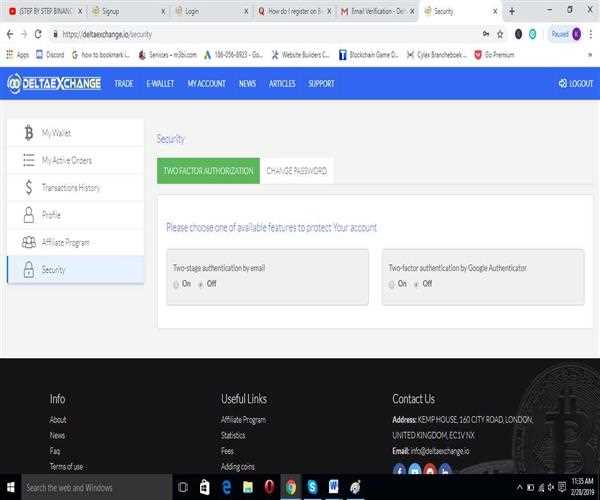Open the Support menu item
Screen dimensions: 600x500
[321, 84]
